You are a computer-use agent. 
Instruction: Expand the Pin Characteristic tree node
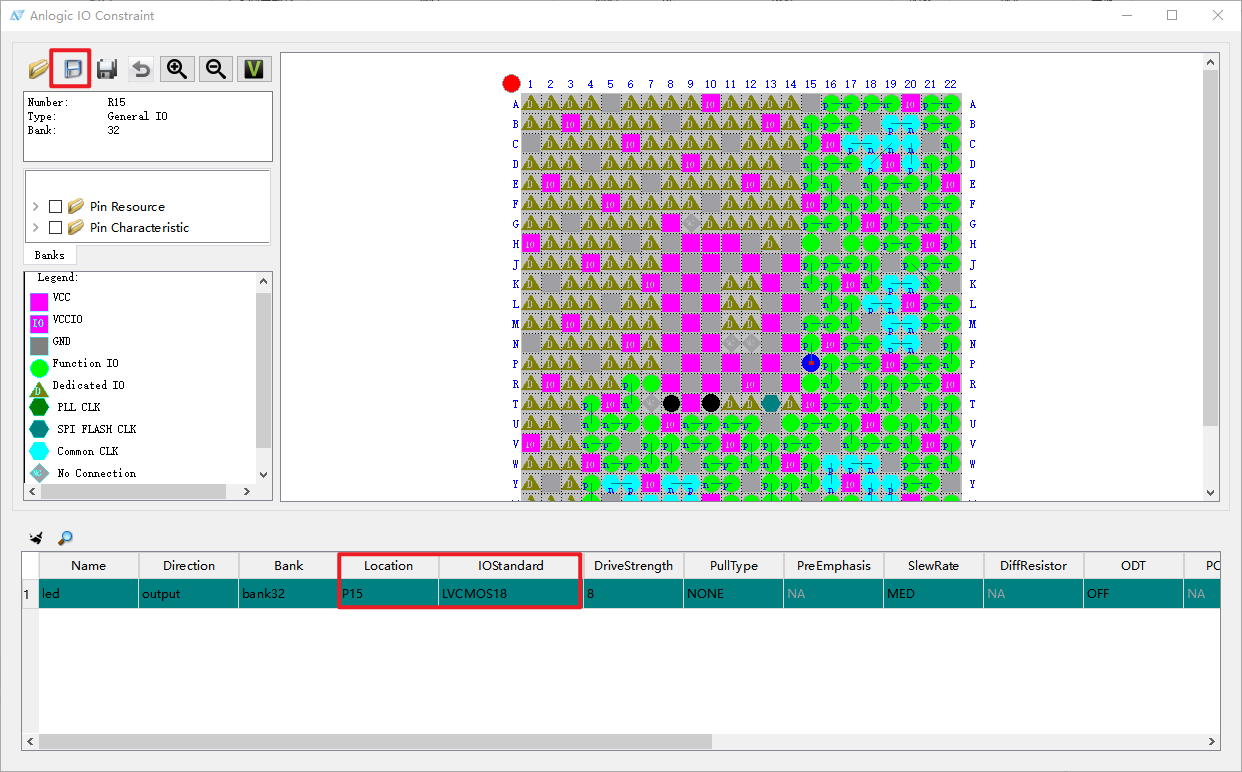point(36,227)
